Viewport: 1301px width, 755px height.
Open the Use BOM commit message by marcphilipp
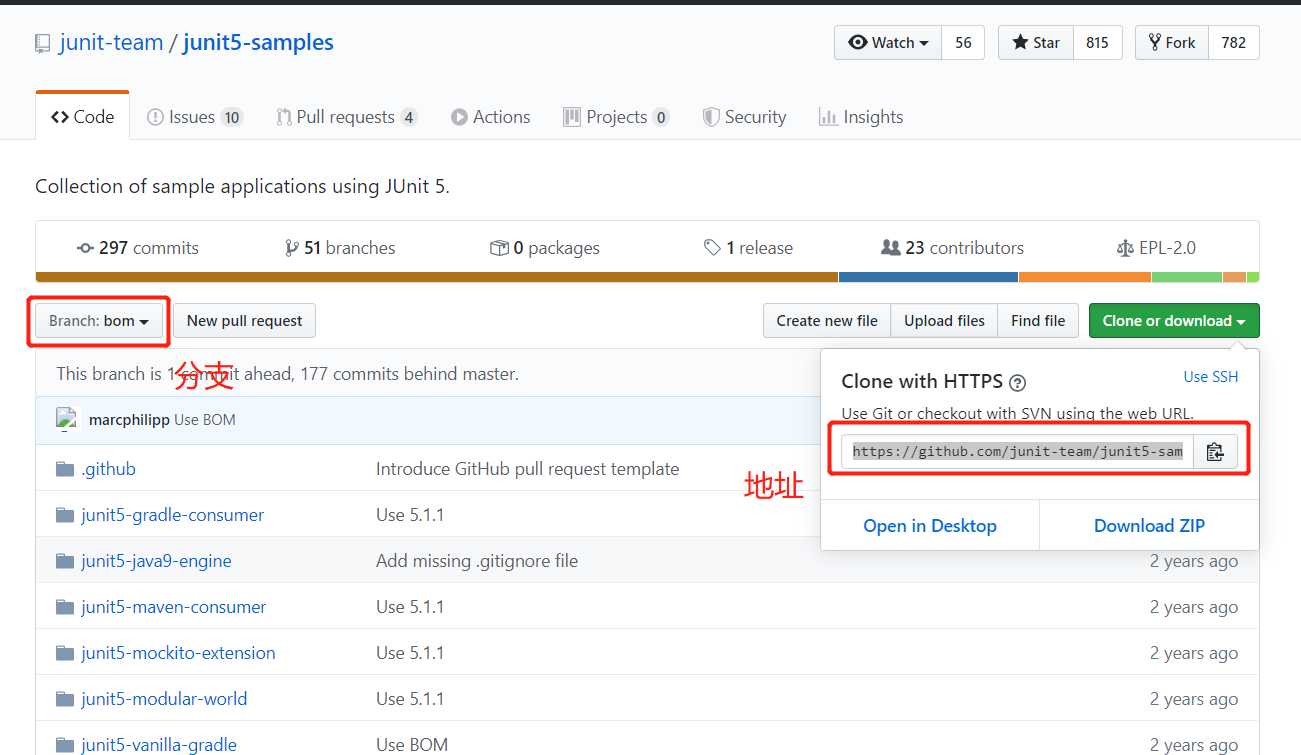(x=205, y=420)
